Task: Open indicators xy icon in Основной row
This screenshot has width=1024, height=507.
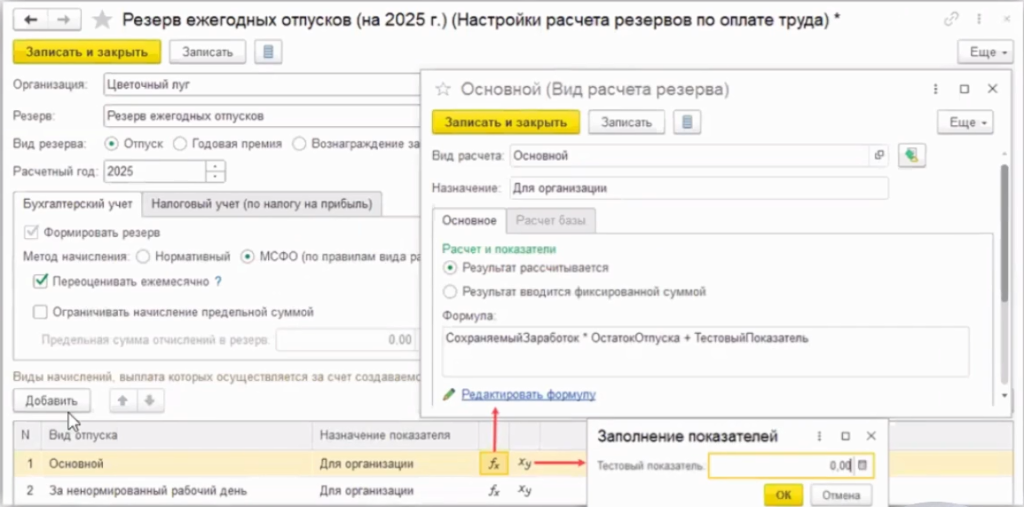Action: (525, 463)
